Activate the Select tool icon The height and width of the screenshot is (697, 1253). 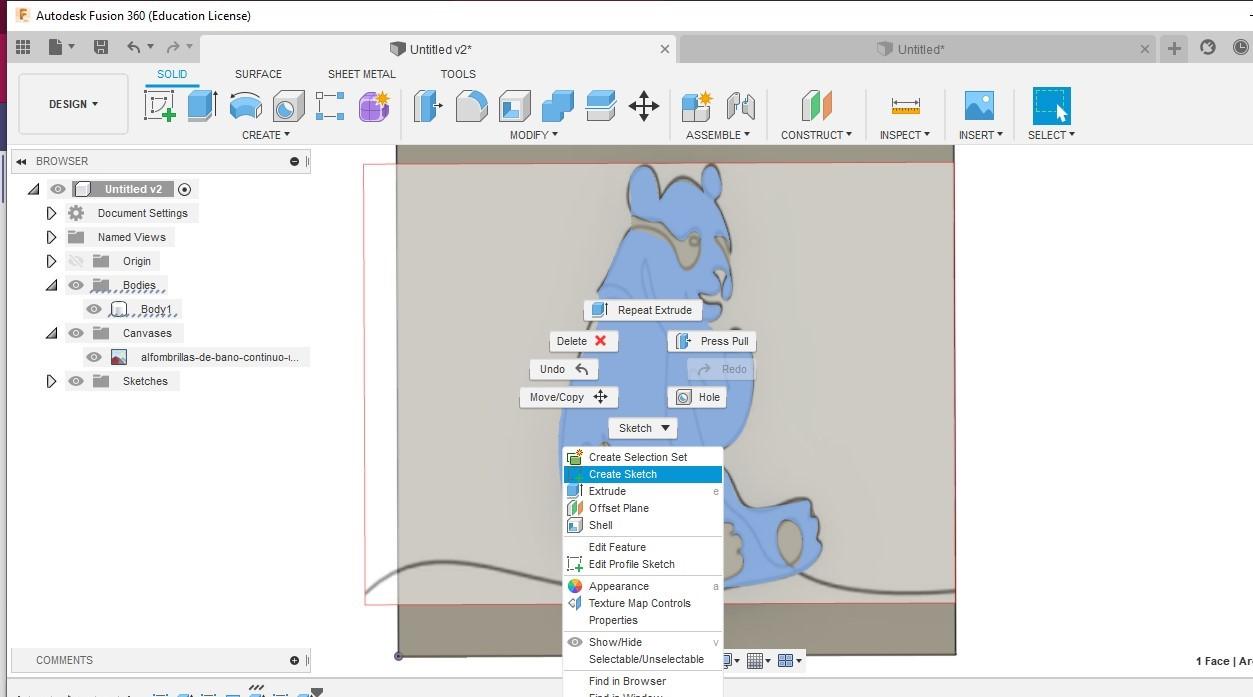1051,106
